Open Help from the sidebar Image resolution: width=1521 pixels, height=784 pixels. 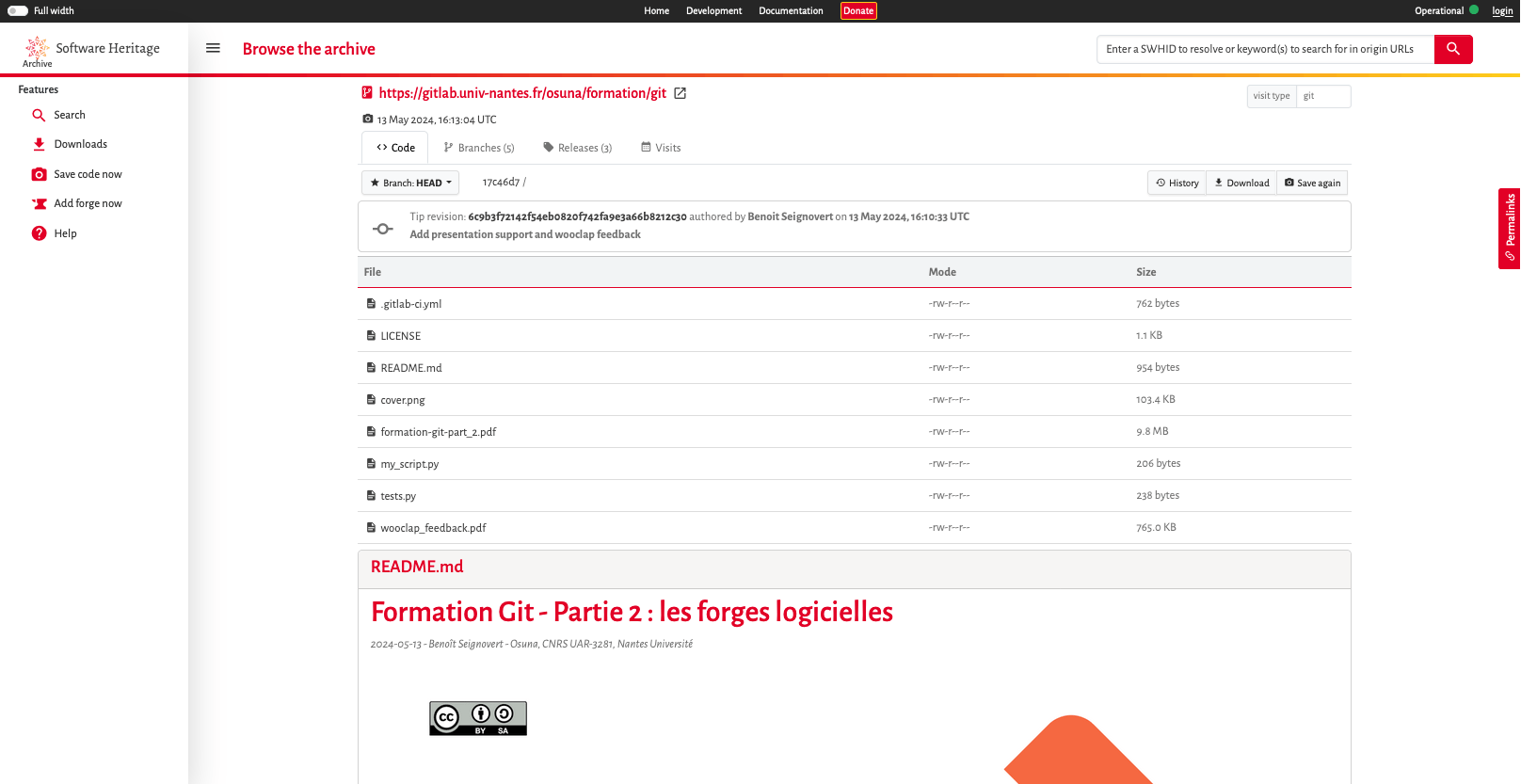coord(55,233)
